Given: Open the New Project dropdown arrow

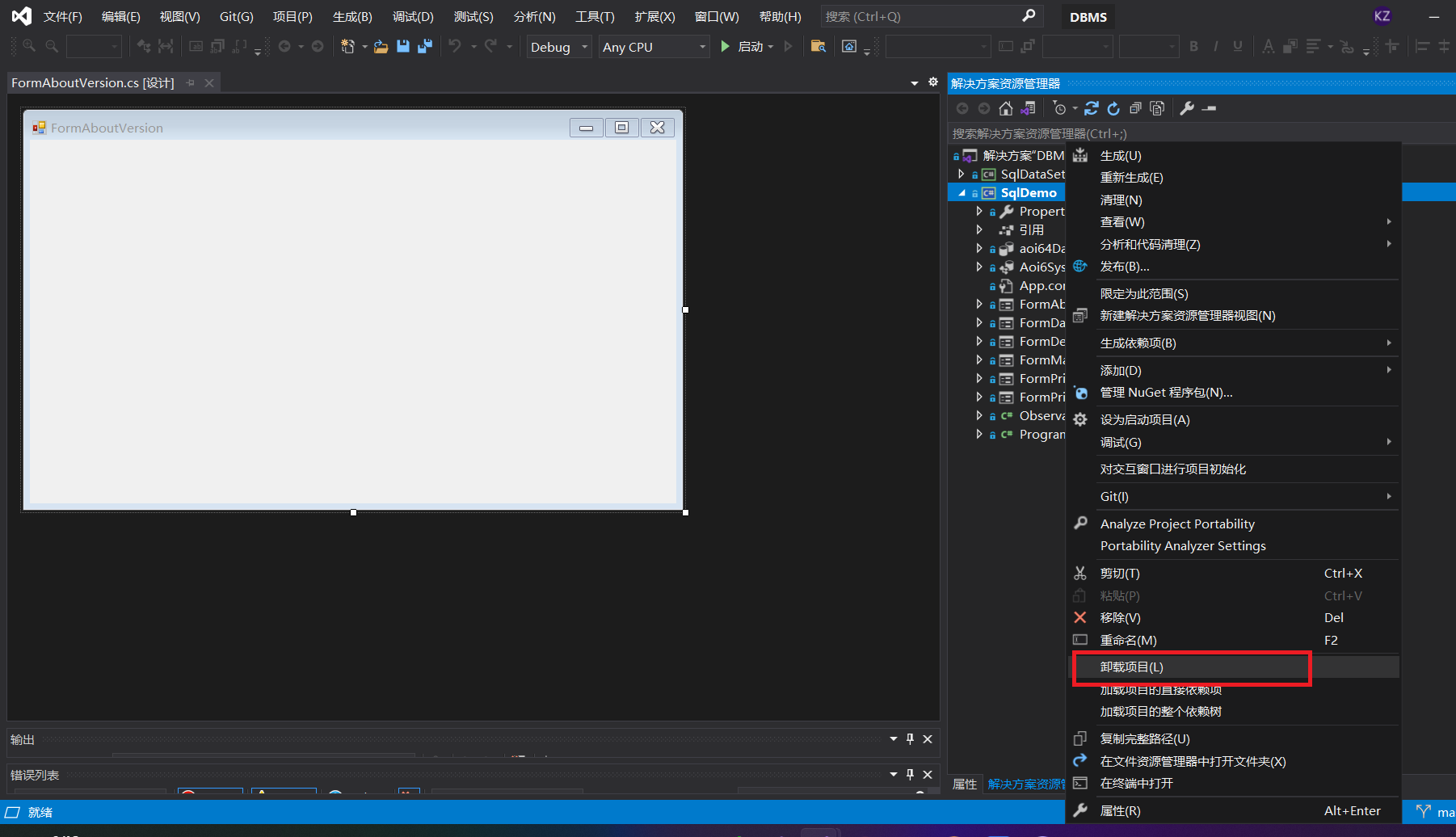Looking at the screenshot, I should coord(364,47).
